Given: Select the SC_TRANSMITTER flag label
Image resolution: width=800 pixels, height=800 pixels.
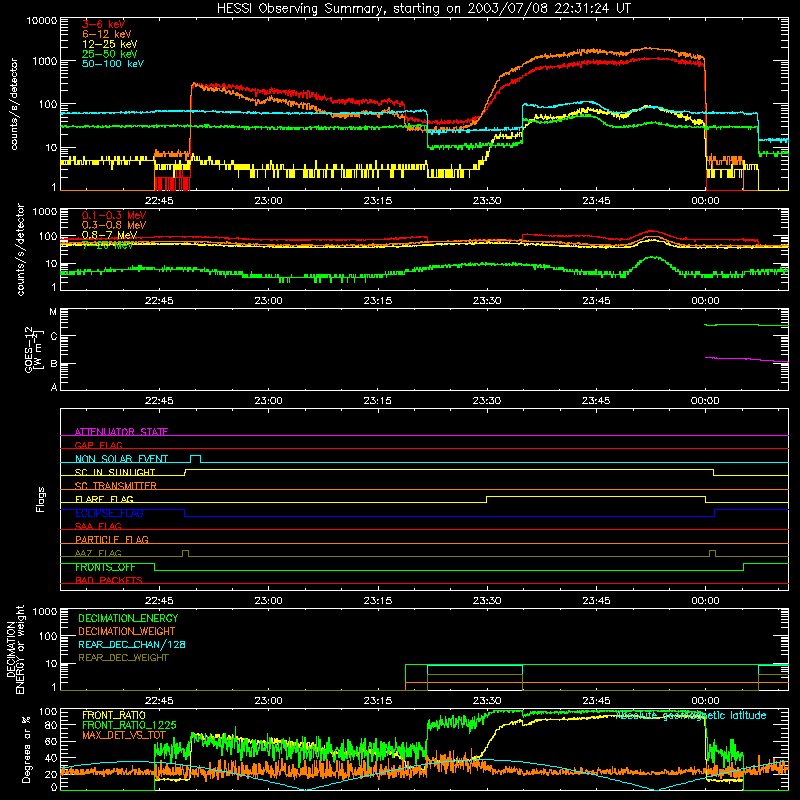Looking at the screenshot, I should click(116, 486).
